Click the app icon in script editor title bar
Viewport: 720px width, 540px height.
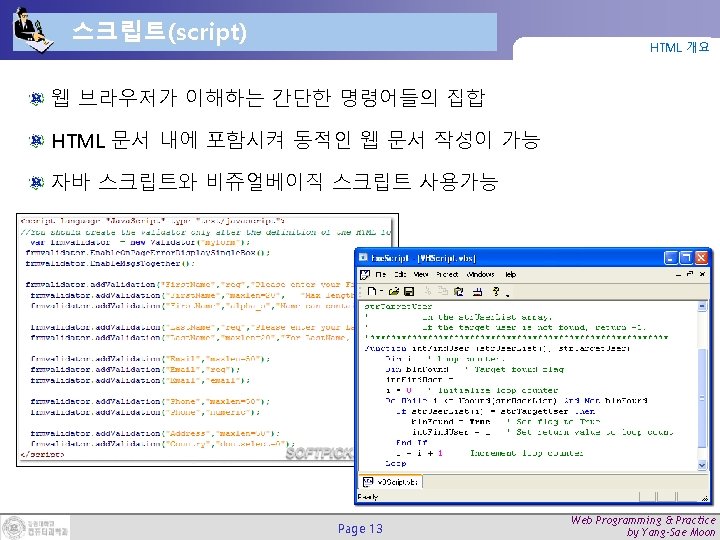point(363,258)
